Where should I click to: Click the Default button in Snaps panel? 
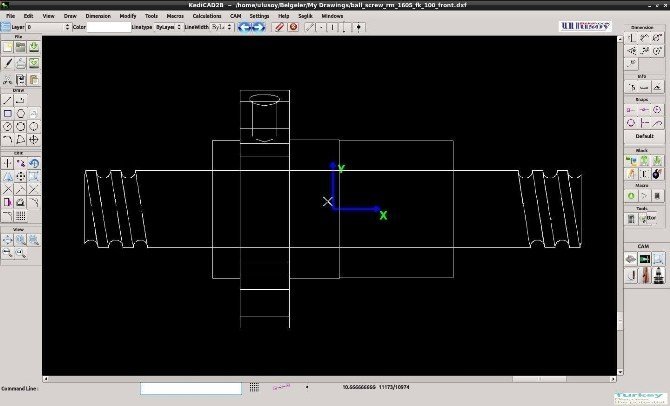tap(644, 136)
